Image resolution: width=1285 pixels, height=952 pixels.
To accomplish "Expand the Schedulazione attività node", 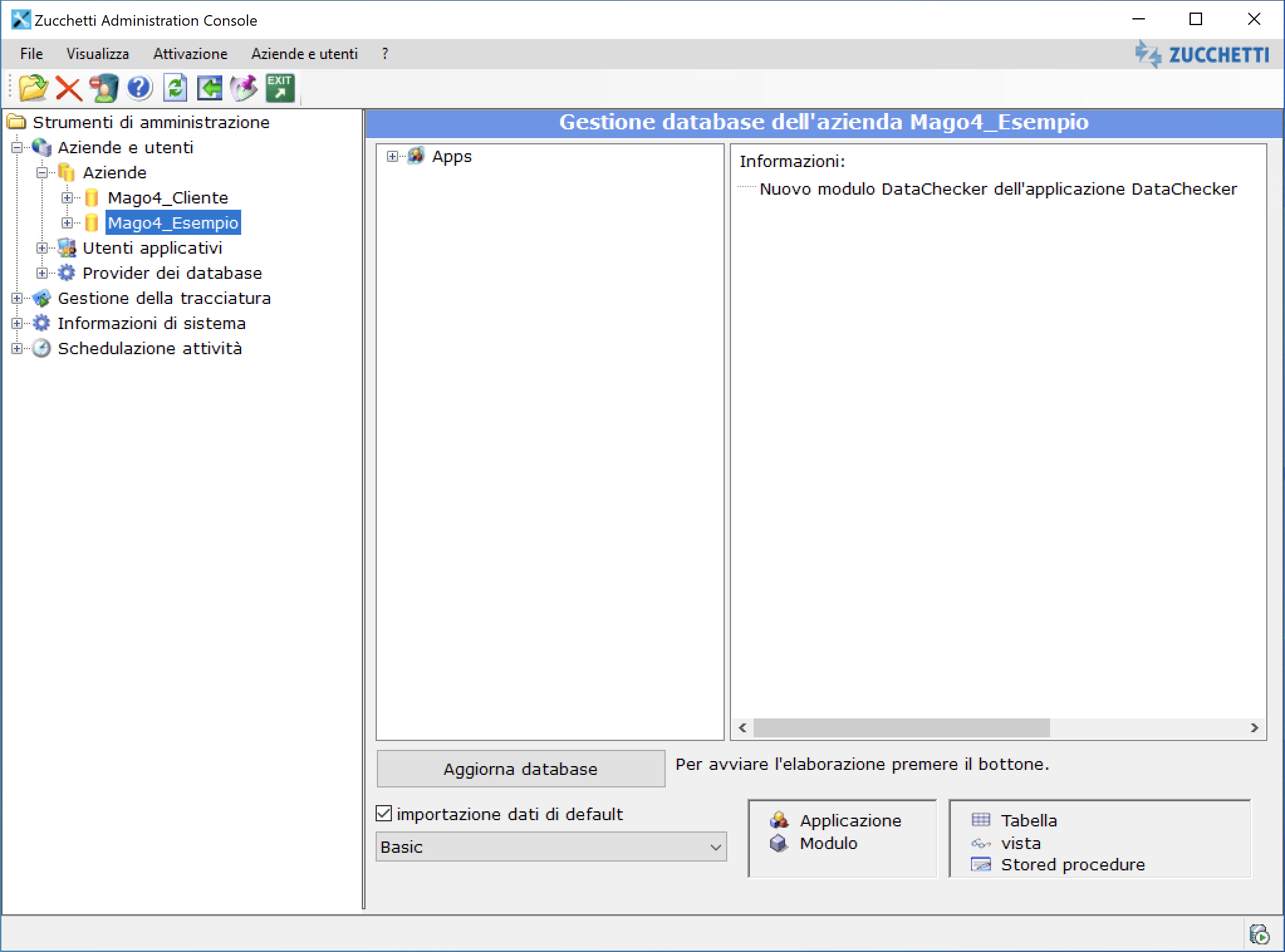I will tap(17, 349).
